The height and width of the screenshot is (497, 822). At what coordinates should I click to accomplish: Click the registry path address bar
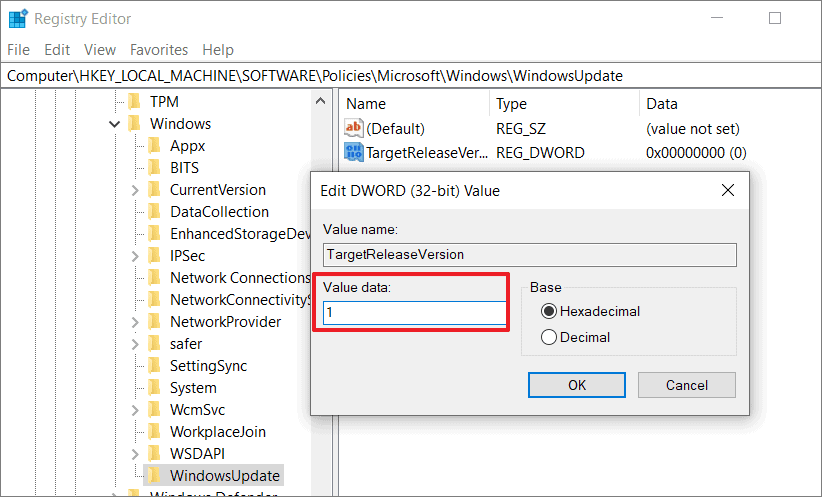coord(411,76)
